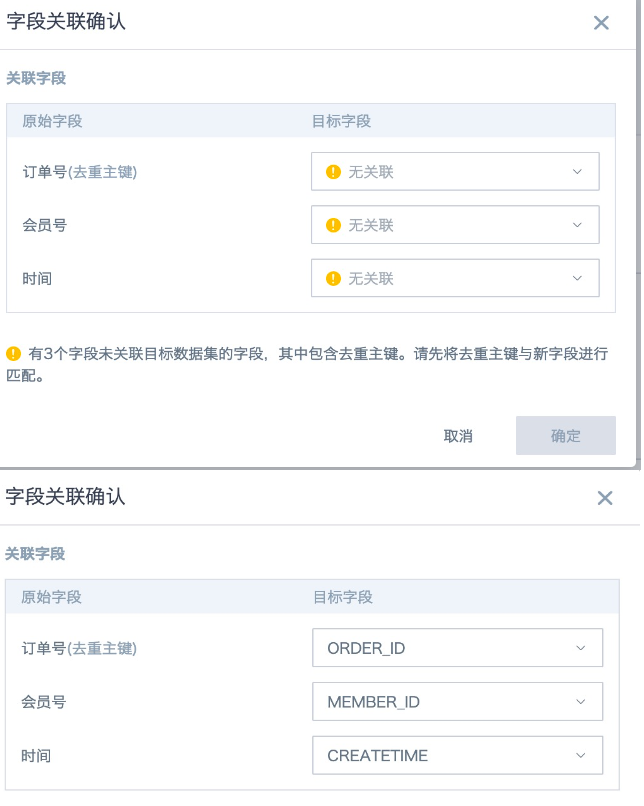Screen dimensions: 644x806
Task: Expand chevron of 会员号 无关联 dropdown
Action: coord(577,225)
